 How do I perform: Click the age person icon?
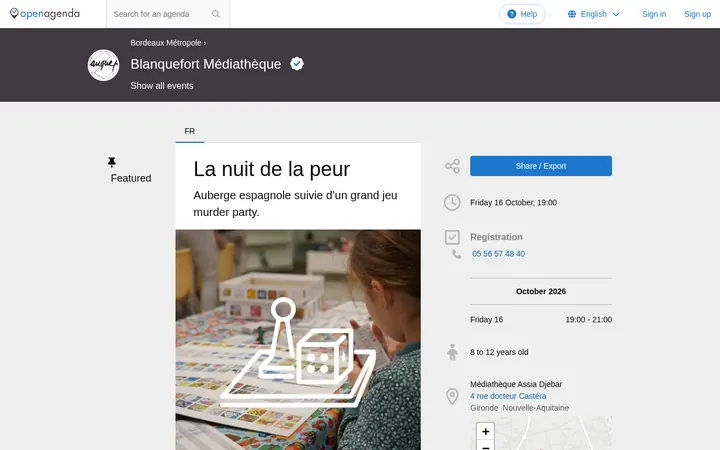(452, 352)
